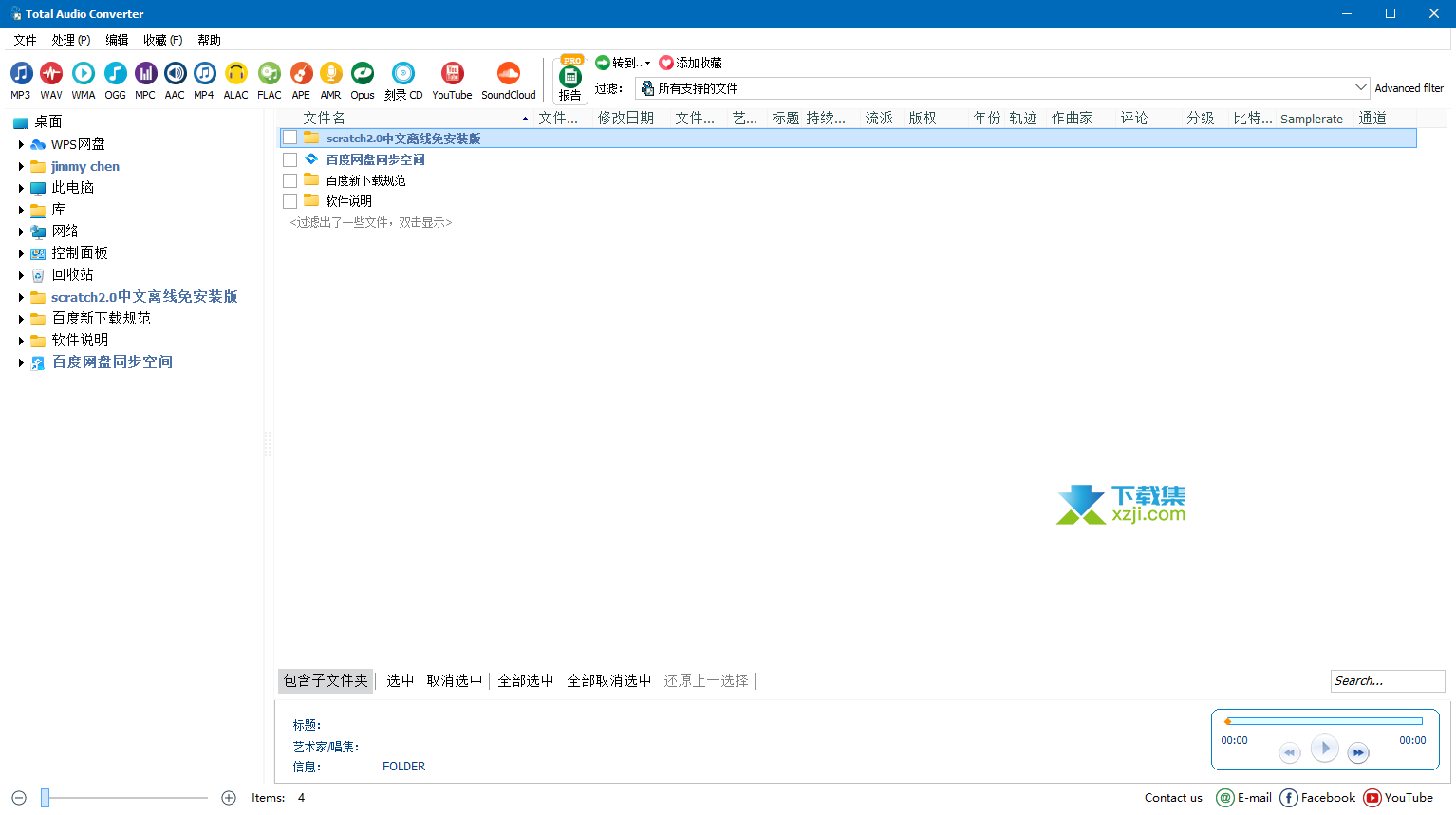The height and width of the screenshot is (815, 1456).
Task: Expand the 此电脑 tree node
Action: tap(21, 189)
